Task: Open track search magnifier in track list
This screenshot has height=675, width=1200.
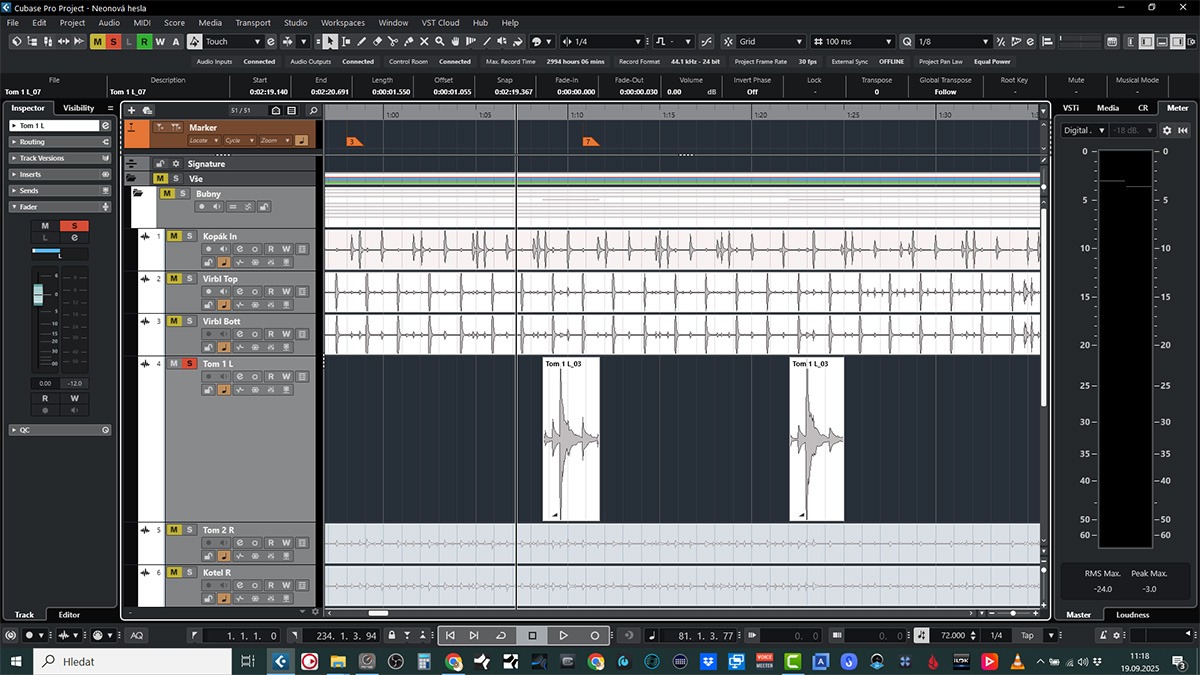Action: [x=312, y=110]
